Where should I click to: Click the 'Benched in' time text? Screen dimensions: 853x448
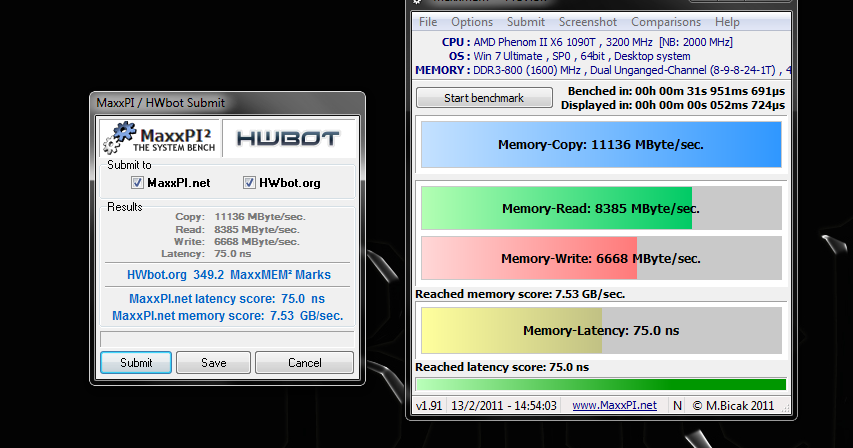click(x=676, y=91)
